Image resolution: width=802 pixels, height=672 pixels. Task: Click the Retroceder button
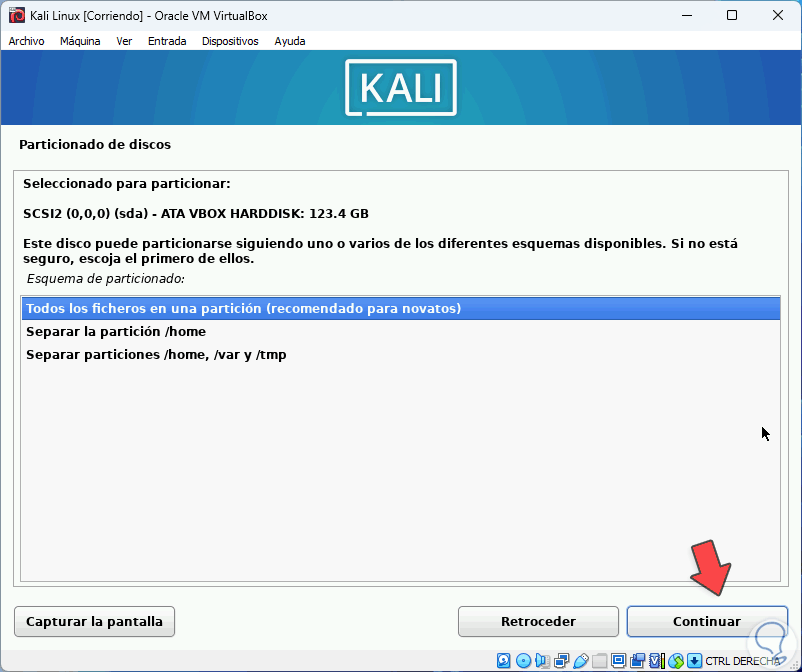(538, 621)
